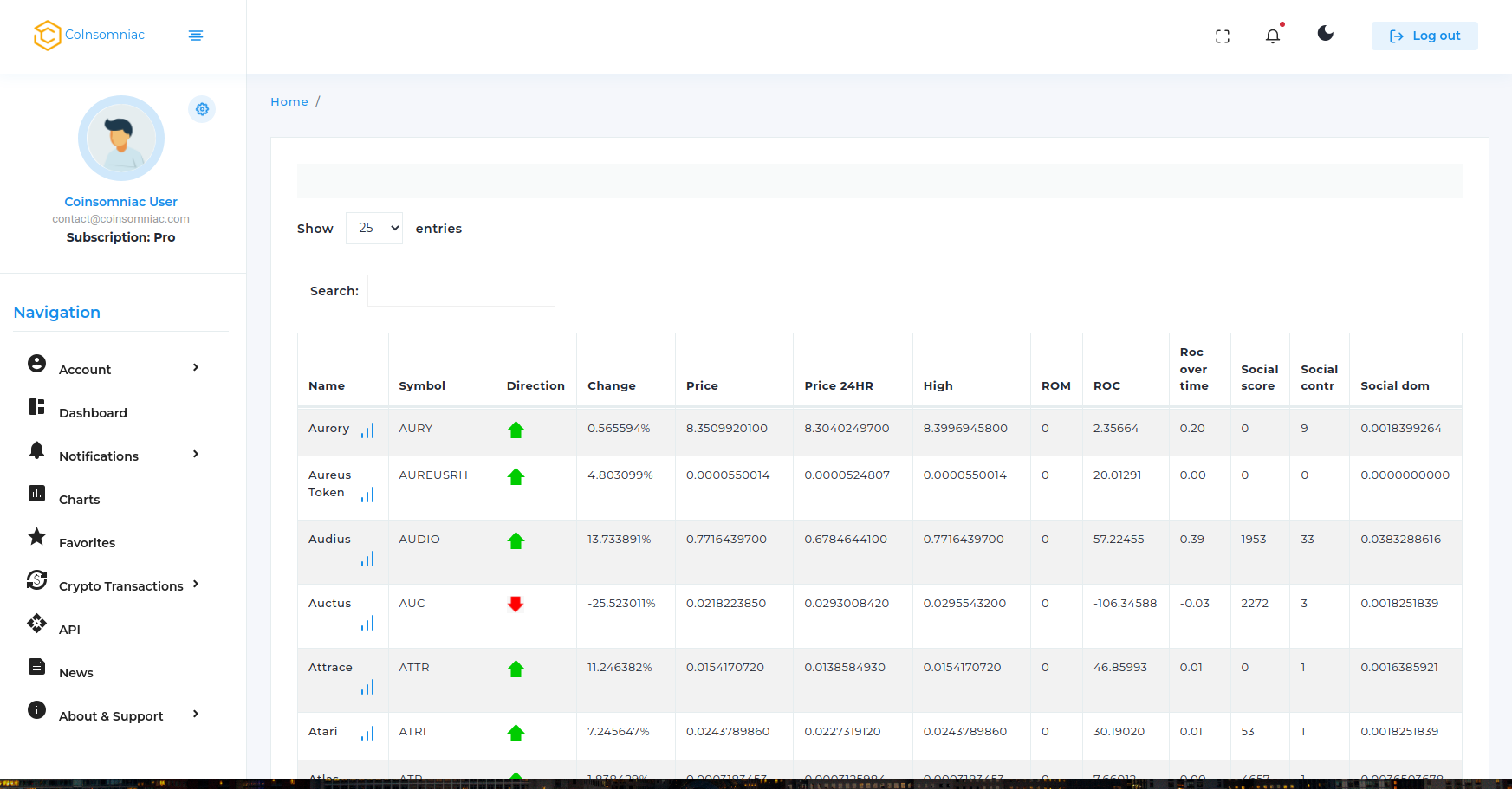
Task: Open the chart icon for Audius
Action: point(367,559)
